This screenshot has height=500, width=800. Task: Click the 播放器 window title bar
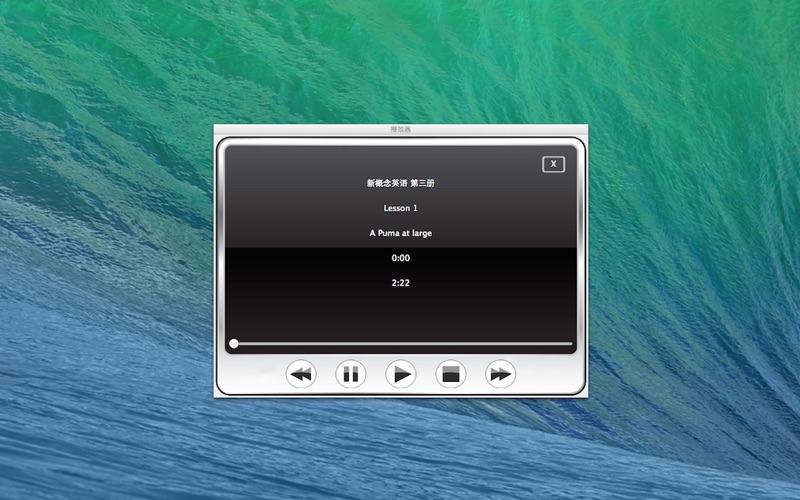[401, 129]
